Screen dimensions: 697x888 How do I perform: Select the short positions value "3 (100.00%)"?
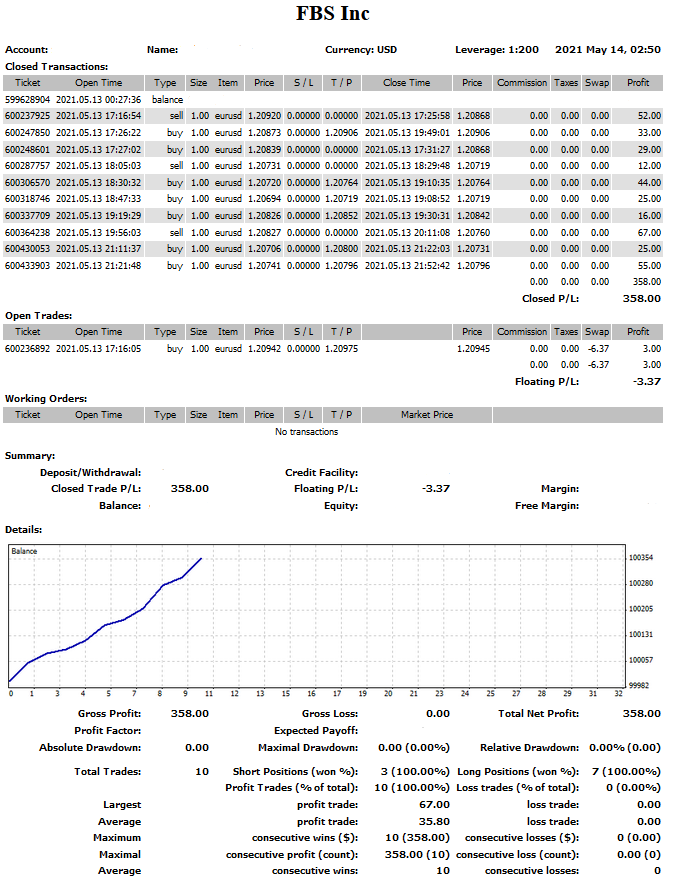[415, 772]
